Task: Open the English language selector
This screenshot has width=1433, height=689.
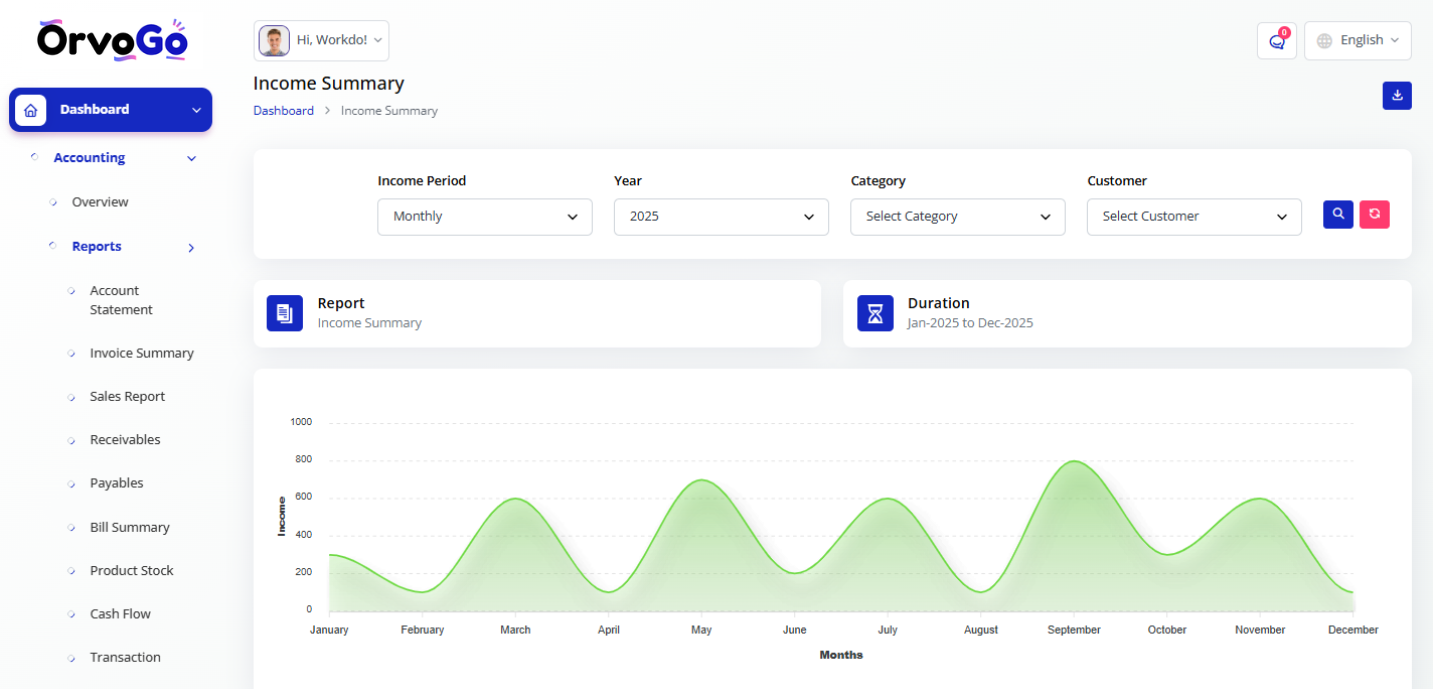Action: 1357,41
